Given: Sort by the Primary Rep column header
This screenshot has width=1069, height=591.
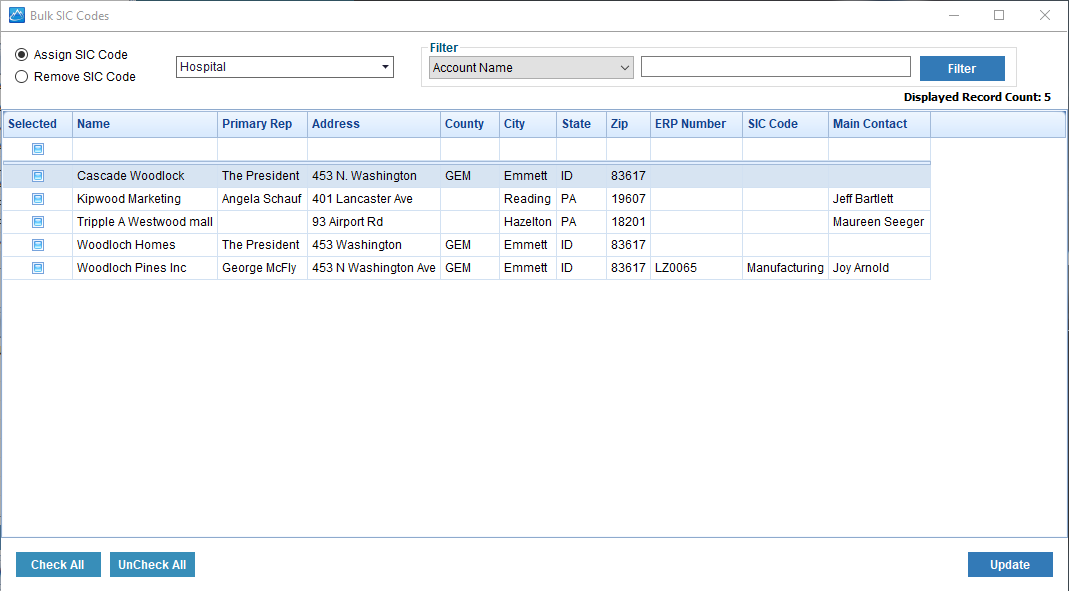Looking at the screenshot, I should pyautogui.click(x=262, y=124).
